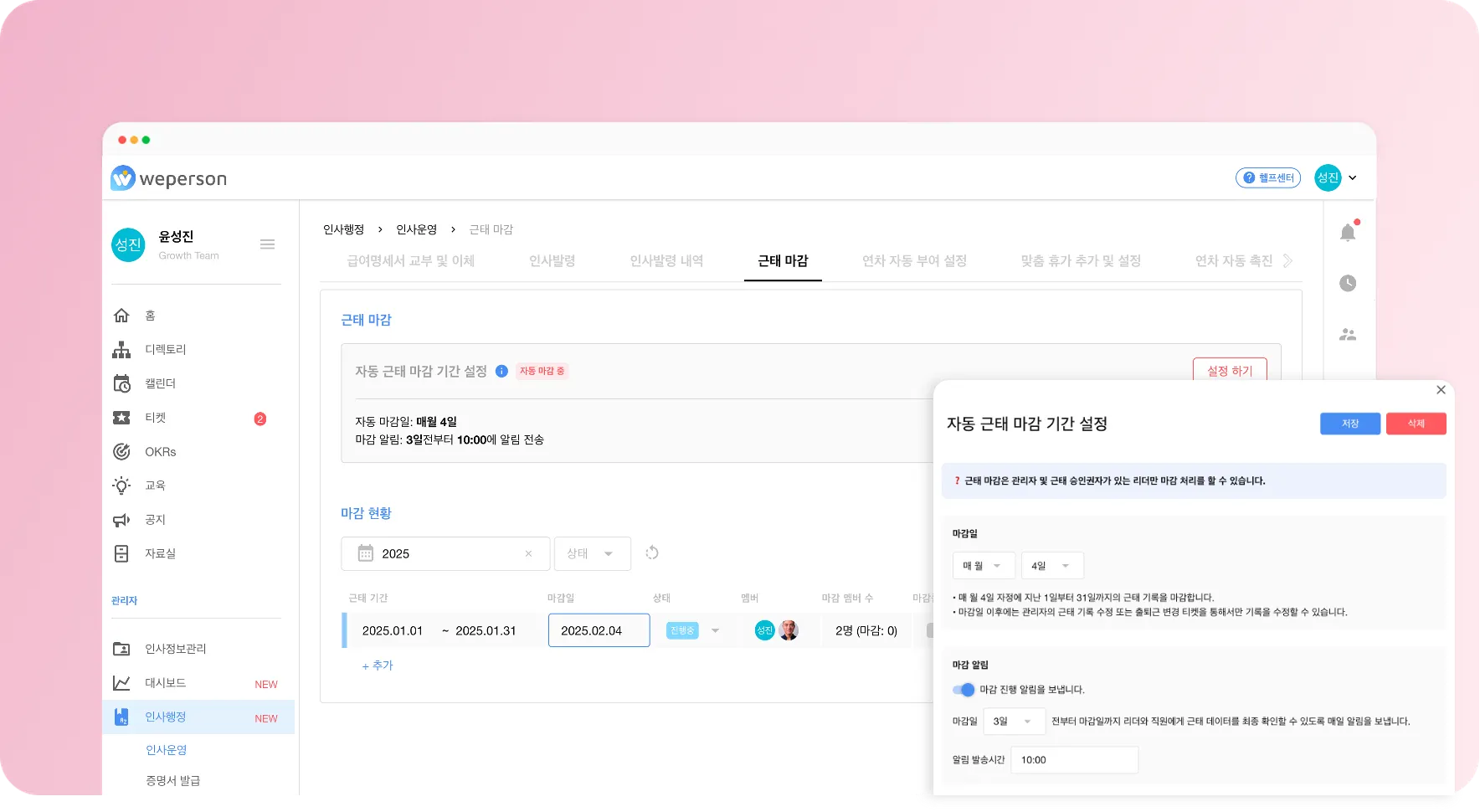This screenshot has width=1480, height=812.
Task: Click the 성진 profile avatar in the sidebar
Action: click(128, 244)
